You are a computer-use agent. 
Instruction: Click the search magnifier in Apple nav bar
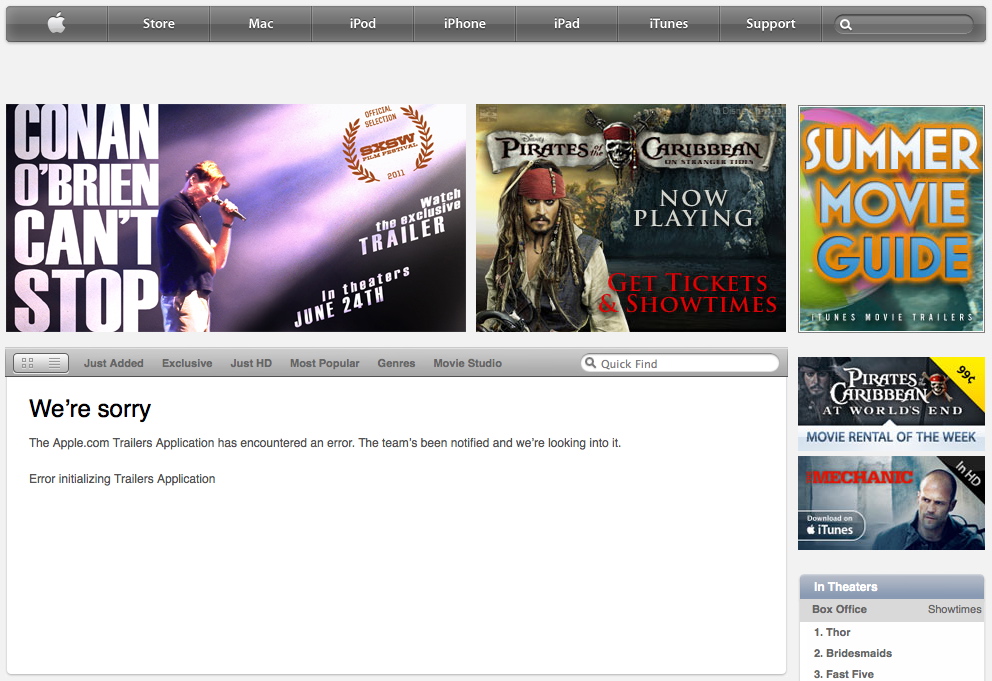846,25
